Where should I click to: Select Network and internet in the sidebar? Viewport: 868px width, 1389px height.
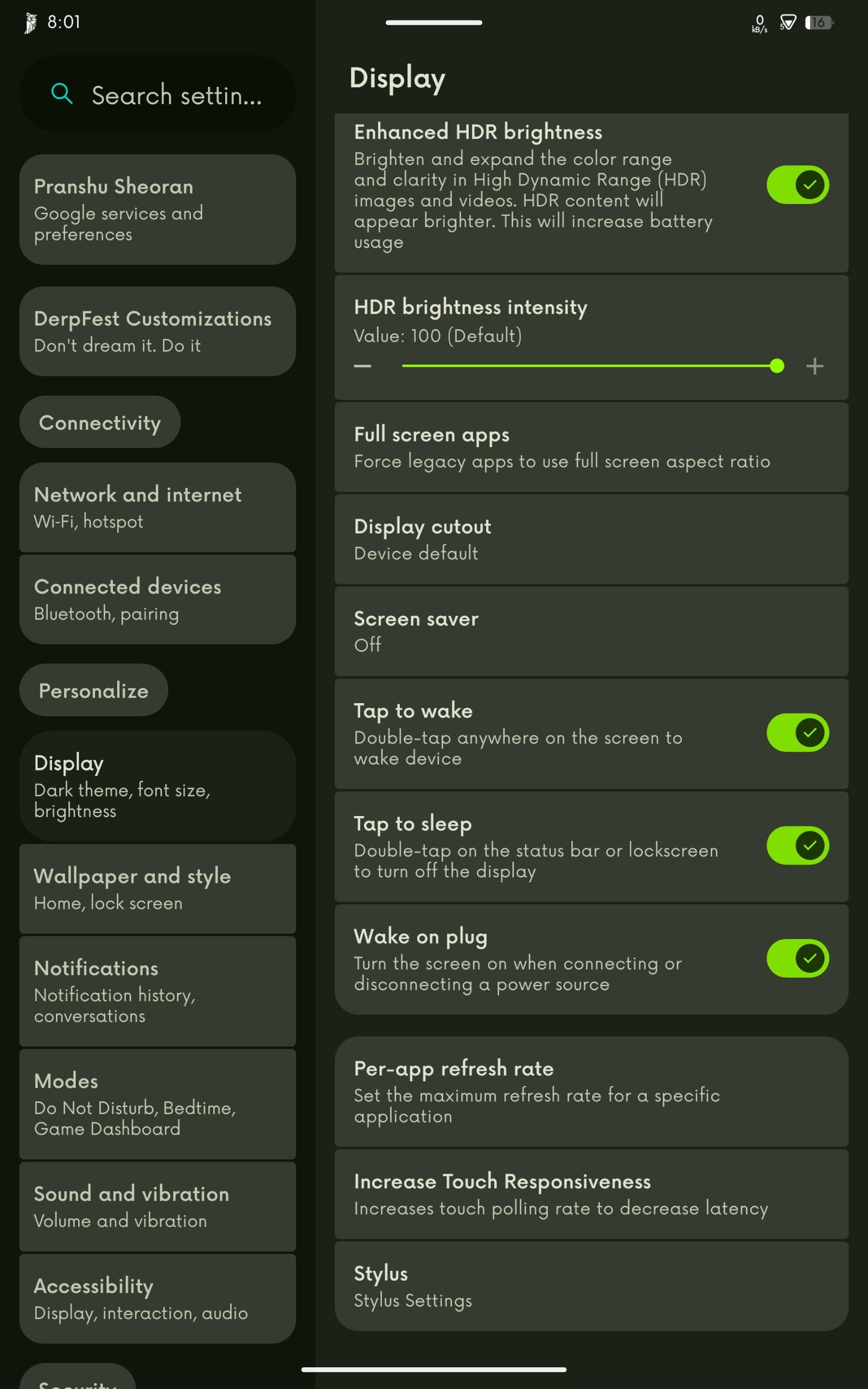point(157,507)
